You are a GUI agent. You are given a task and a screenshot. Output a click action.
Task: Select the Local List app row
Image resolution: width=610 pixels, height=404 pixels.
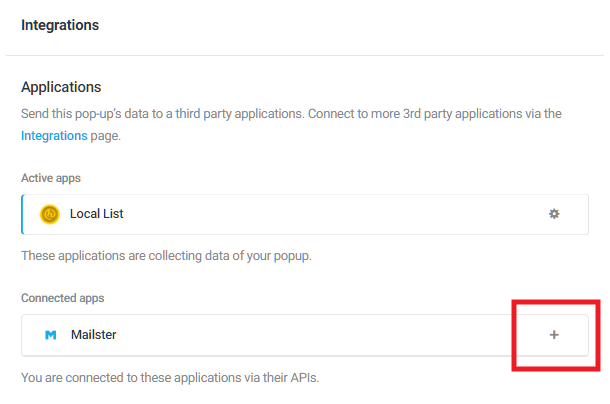305,214
